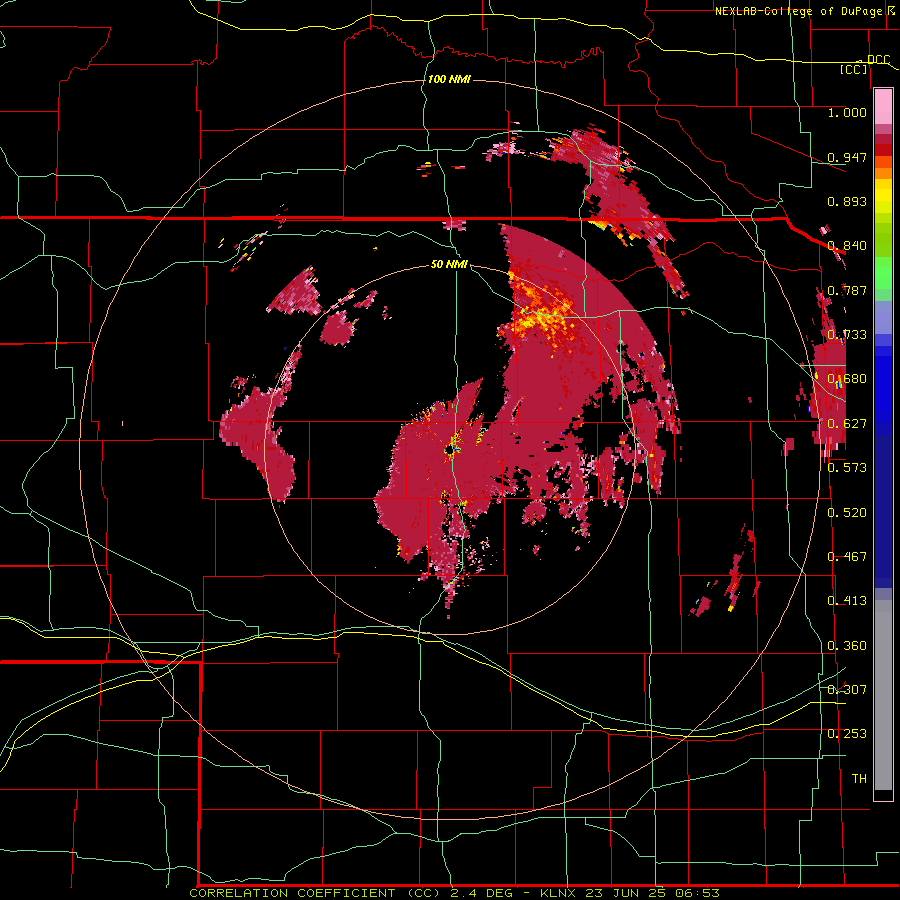Viewport: 900px width, 900px height.
Task: Click the 0.413 scale value
Action: tap(847, 601)
